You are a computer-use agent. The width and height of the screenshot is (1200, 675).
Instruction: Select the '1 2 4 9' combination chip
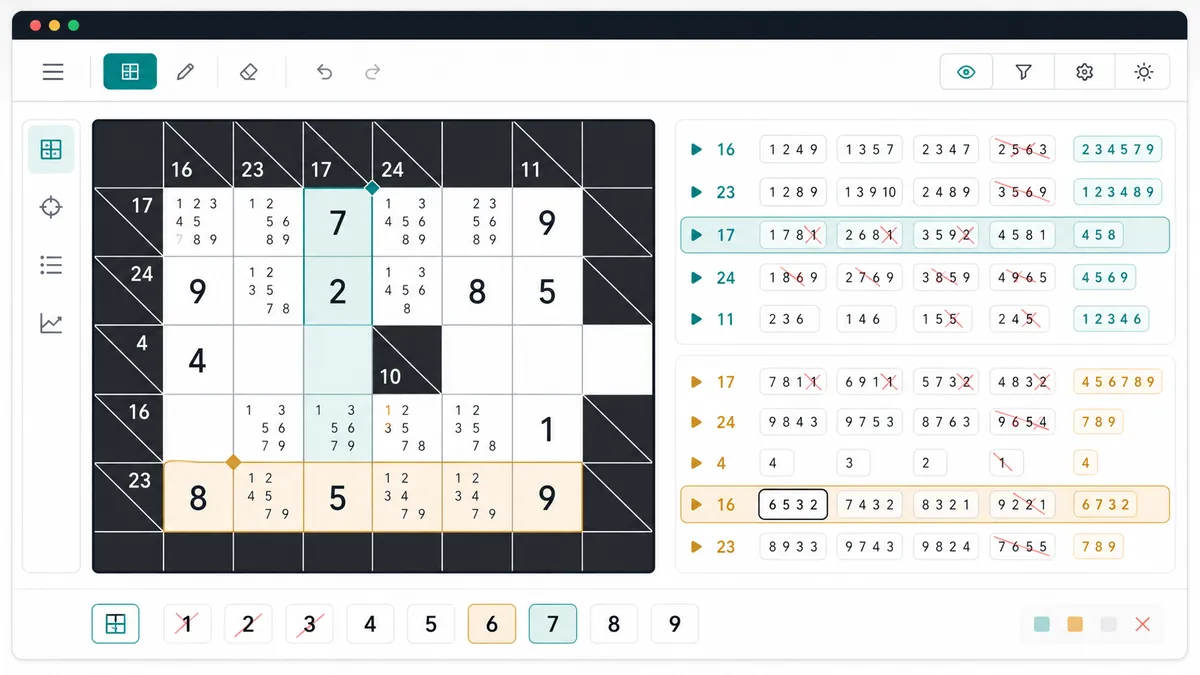(794, 150)
